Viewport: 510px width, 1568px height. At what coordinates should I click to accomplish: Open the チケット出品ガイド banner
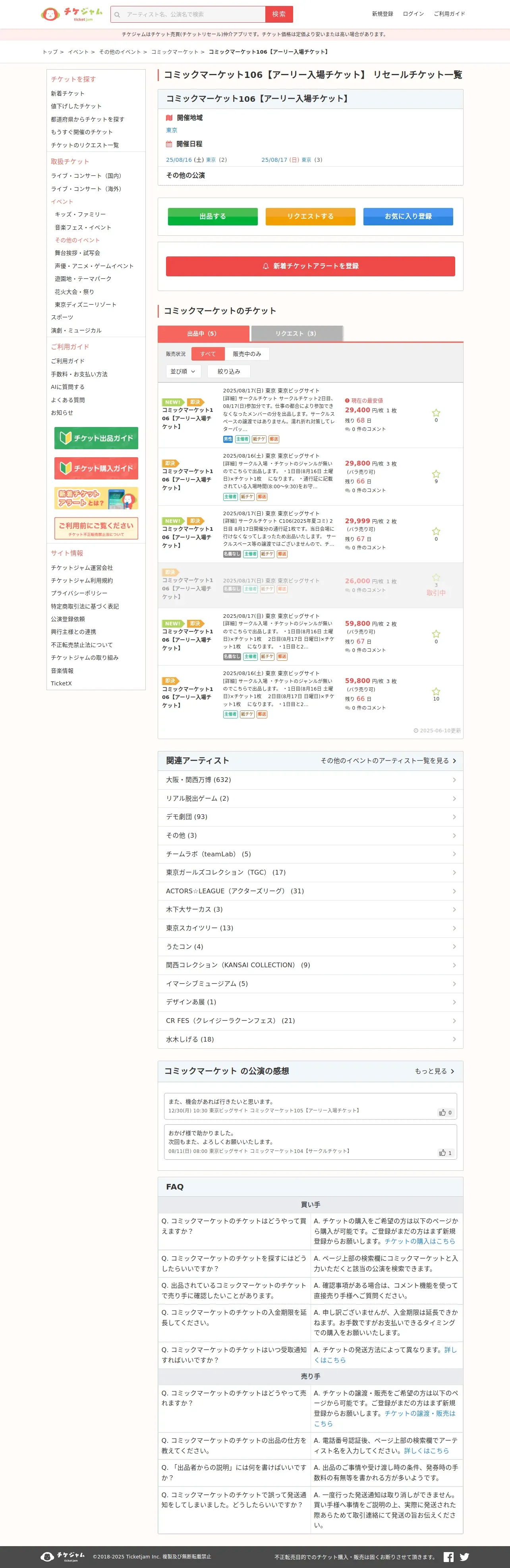(96, 438)
